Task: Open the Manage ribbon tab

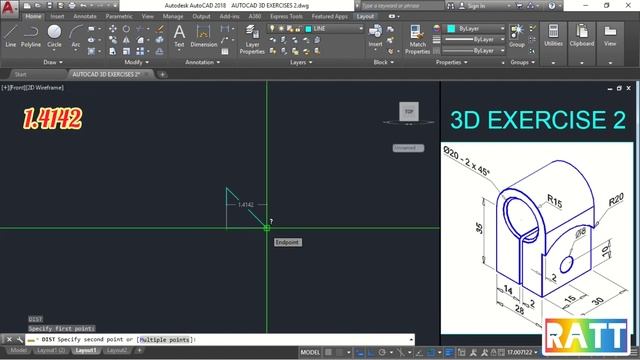Action: pos(173,16)
